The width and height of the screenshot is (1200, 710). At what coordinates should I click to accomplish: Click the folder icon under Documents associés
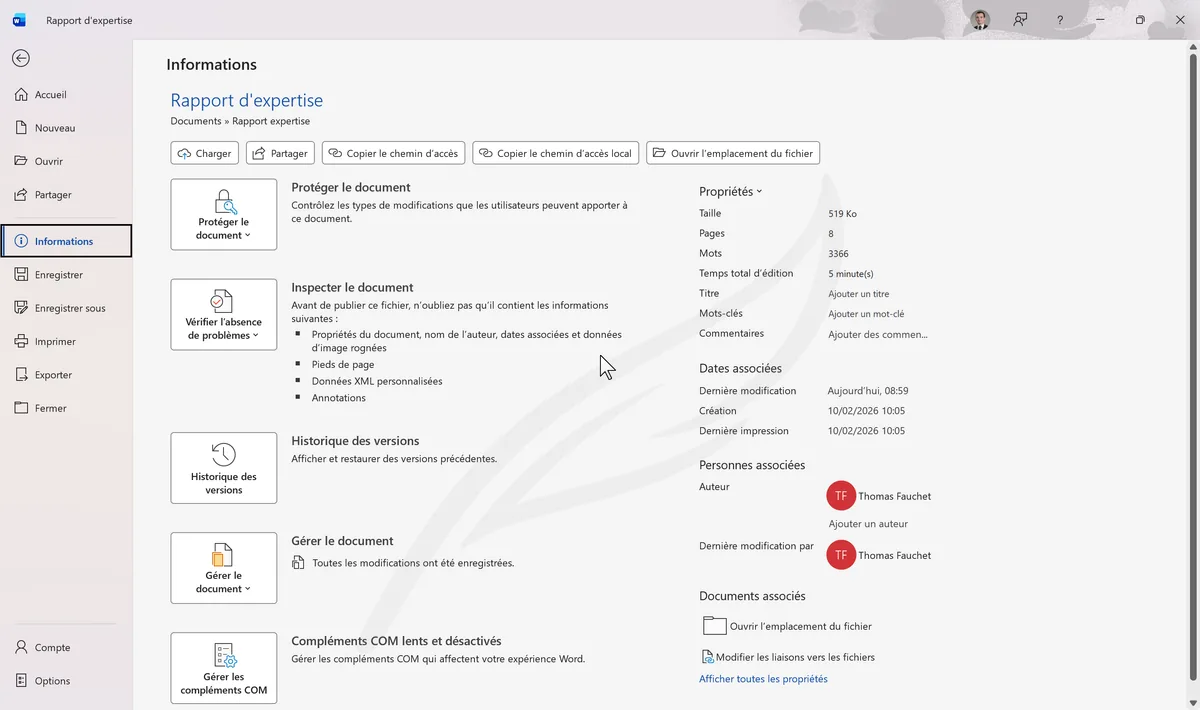tap(714, 626)
